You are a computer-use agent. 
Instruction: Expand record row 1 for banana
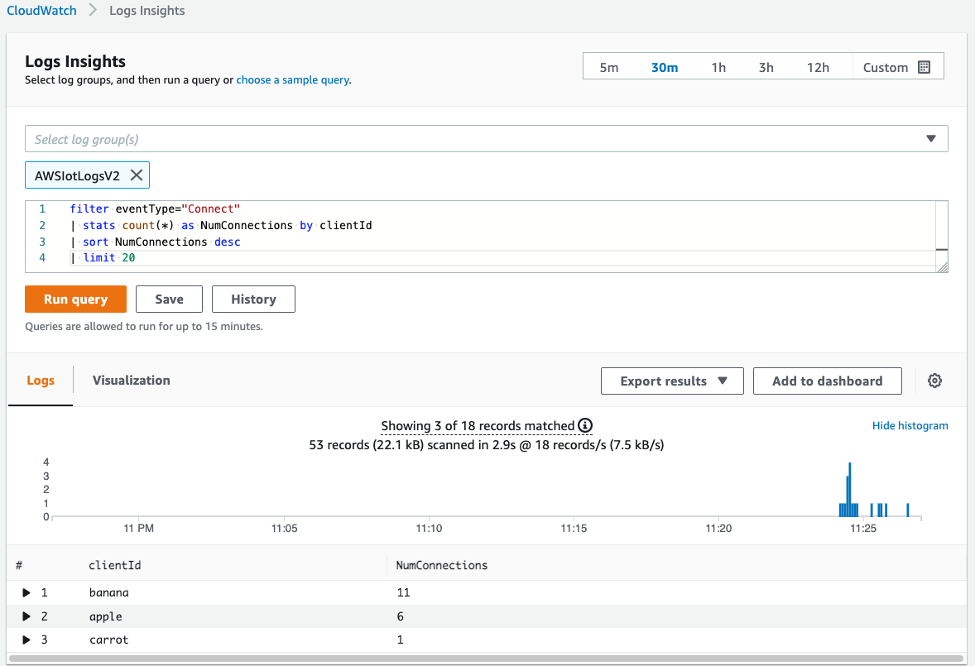[x=27, y=592]
